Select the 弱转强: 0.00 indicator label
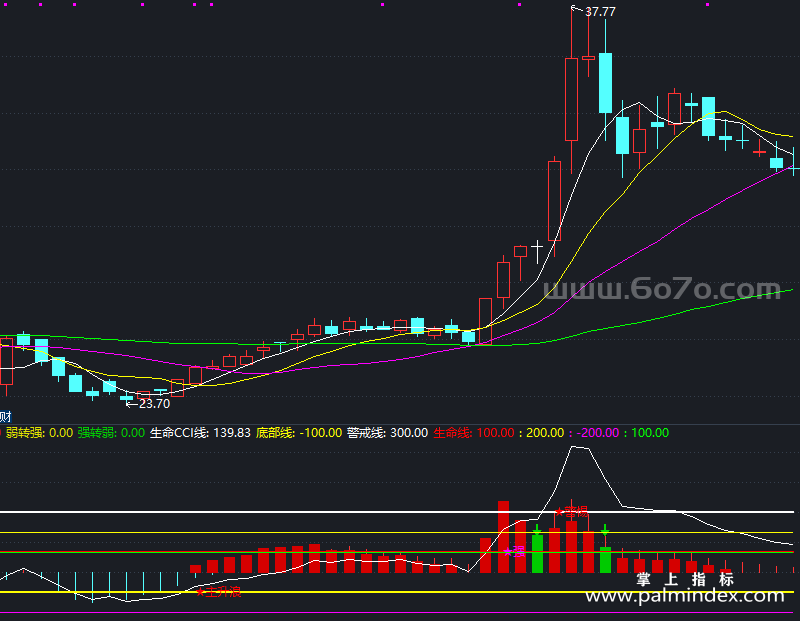 point(39,433)
